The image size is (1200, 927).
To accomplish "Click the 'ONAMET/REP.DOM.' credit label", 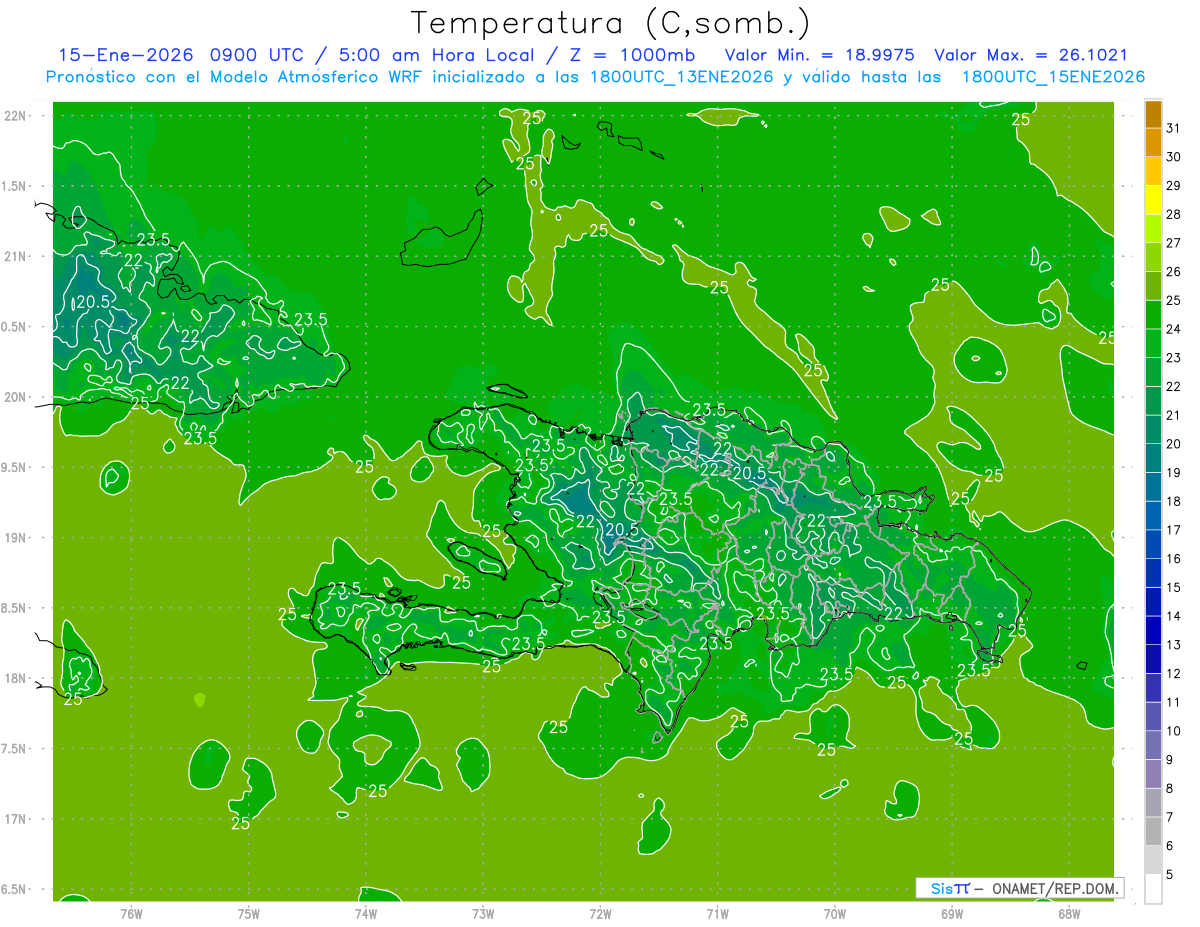I will [x=1055, y=888].
